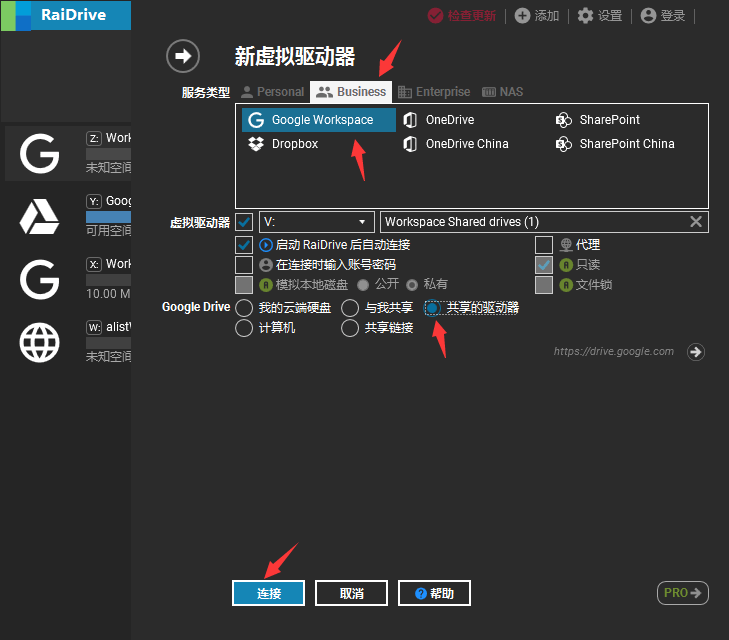Select SharePoint service option
Screen dimensions: 729x640
(598, 120)
